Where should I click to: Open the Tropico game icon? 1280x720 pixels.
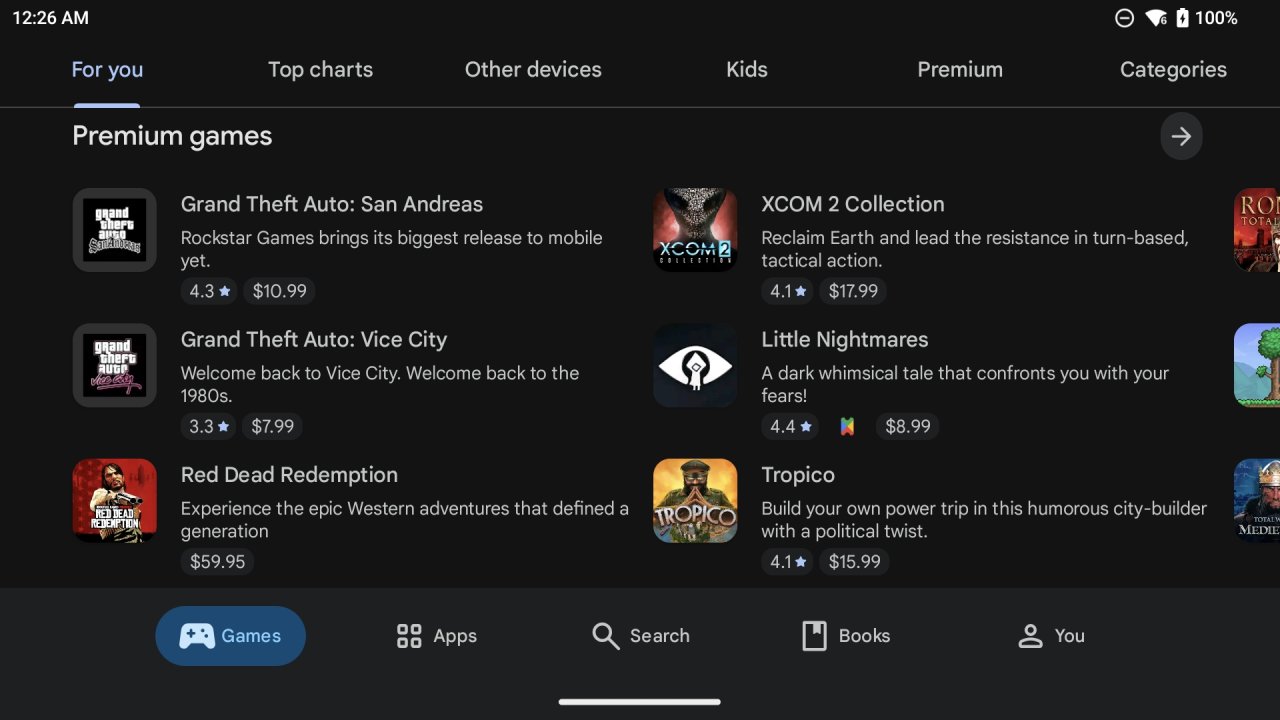tap(695, 500)
